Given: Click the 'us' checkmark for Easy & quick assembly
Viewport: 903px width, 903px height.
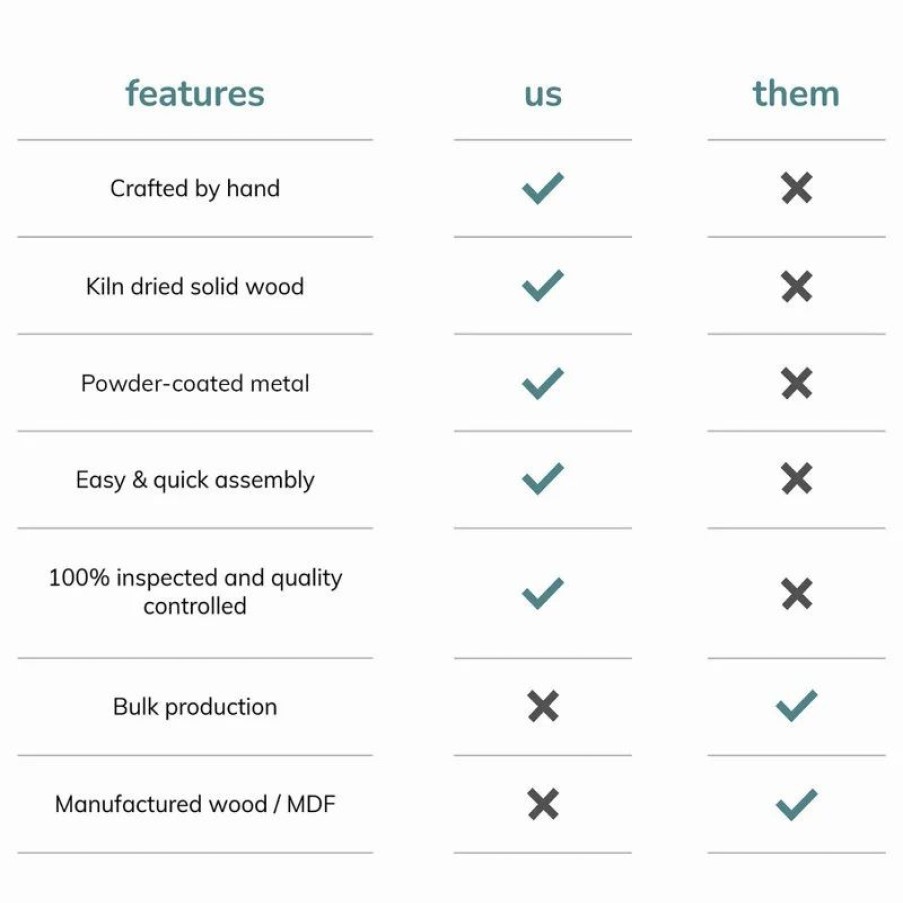Looking at the screenshot, I should tap(542, 479).
